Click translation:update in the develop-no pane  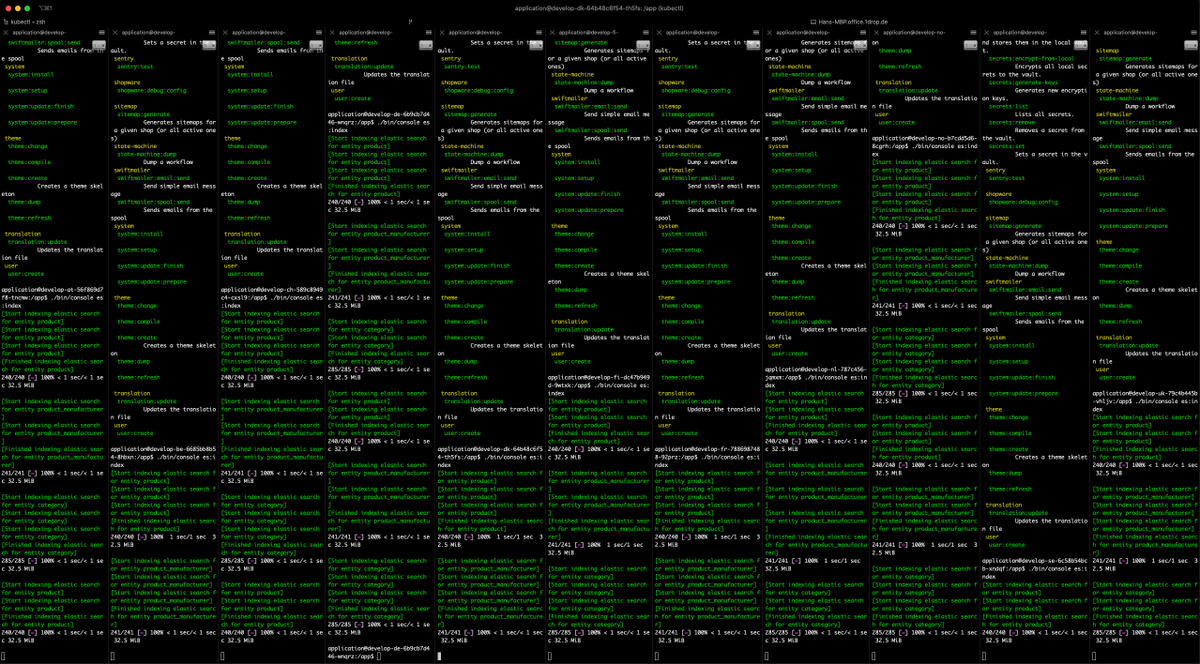click(x=907, y=90)
